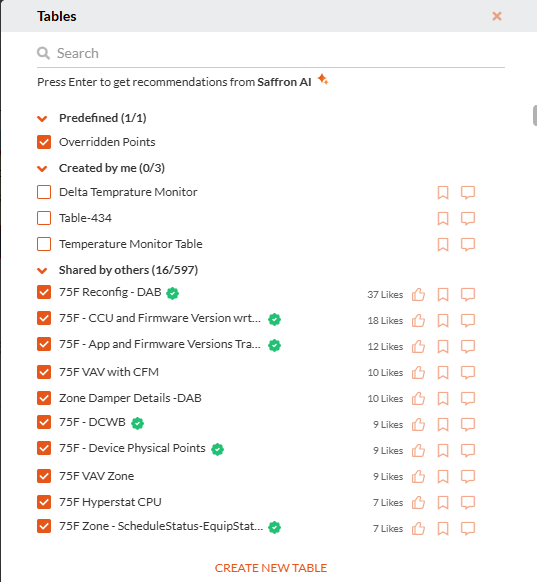Like the 75F Reconfig - DAB table

(x=418, y=294)
